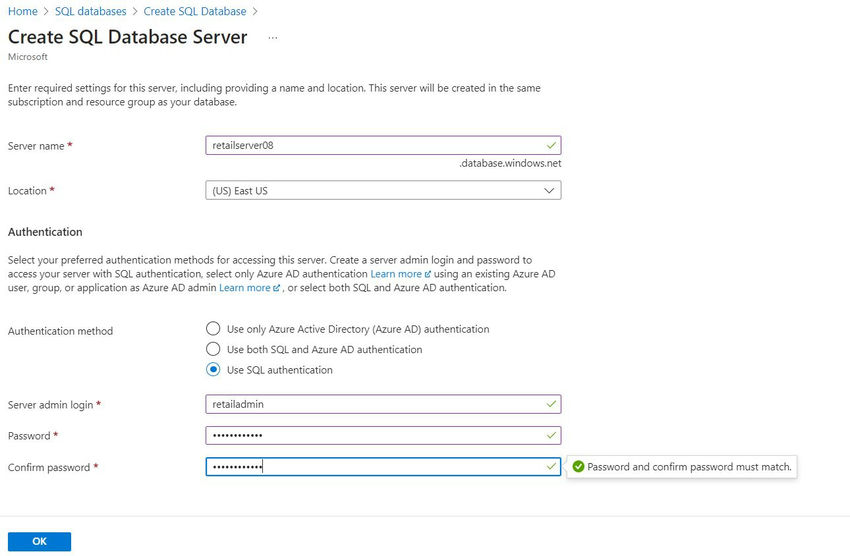Viewport: 850px width, 556px height.
Task: Click the validation checkmark in Server admin login
Action: coord(551,404)
